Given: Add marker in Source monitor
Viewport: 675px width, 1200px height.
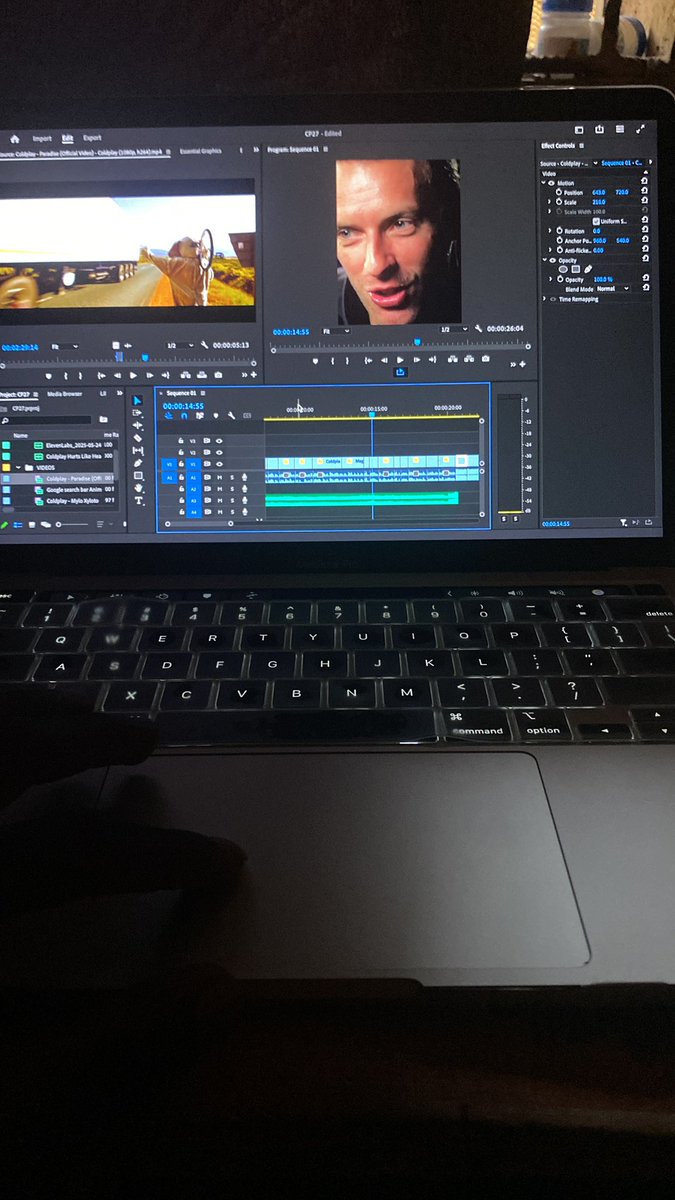Looking at the screenshot, I should pyautogui.click(x=49, y=375).
